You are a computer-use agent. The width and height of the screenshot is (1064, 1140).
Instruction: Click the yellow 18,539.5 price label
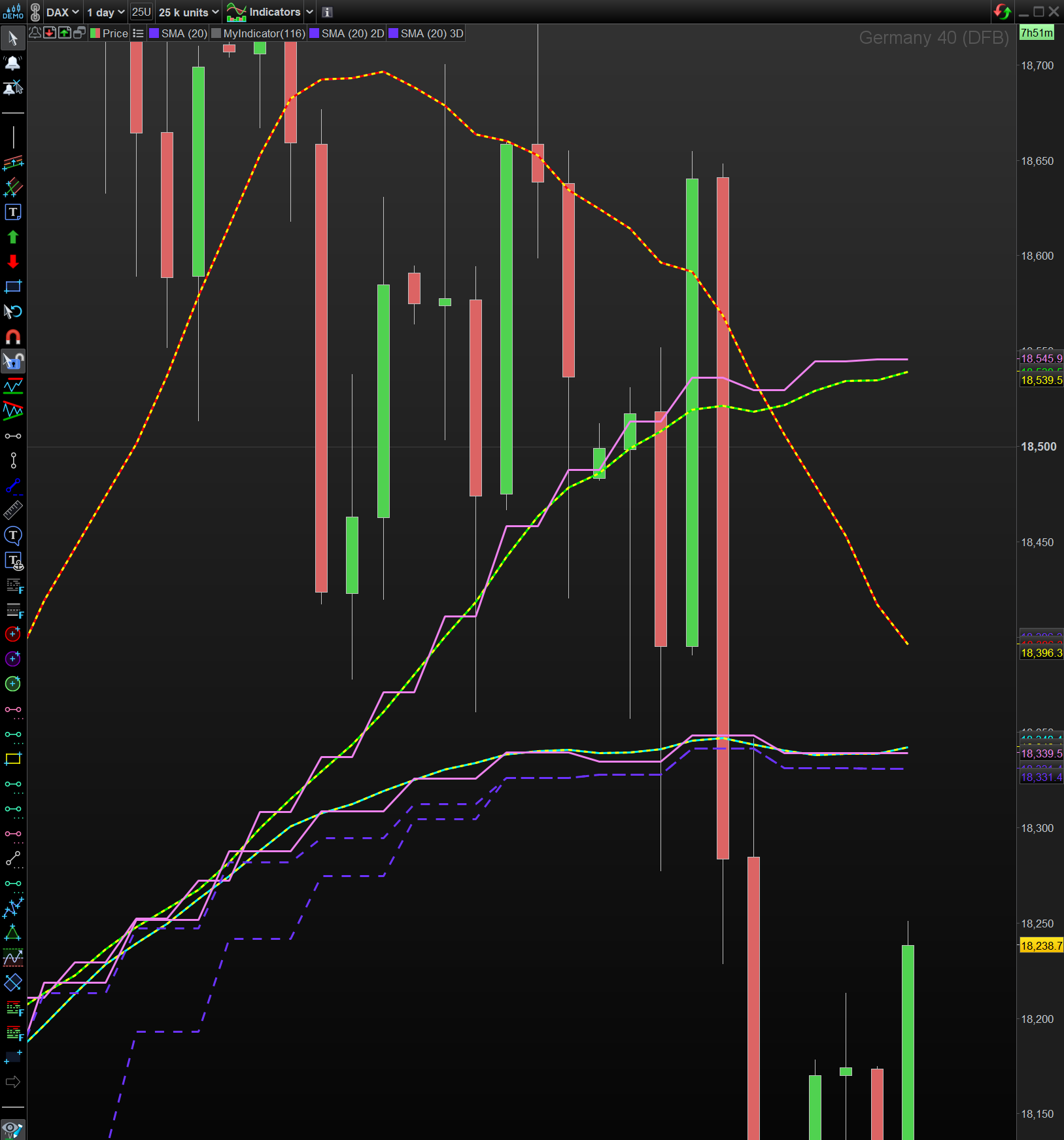1042,380
